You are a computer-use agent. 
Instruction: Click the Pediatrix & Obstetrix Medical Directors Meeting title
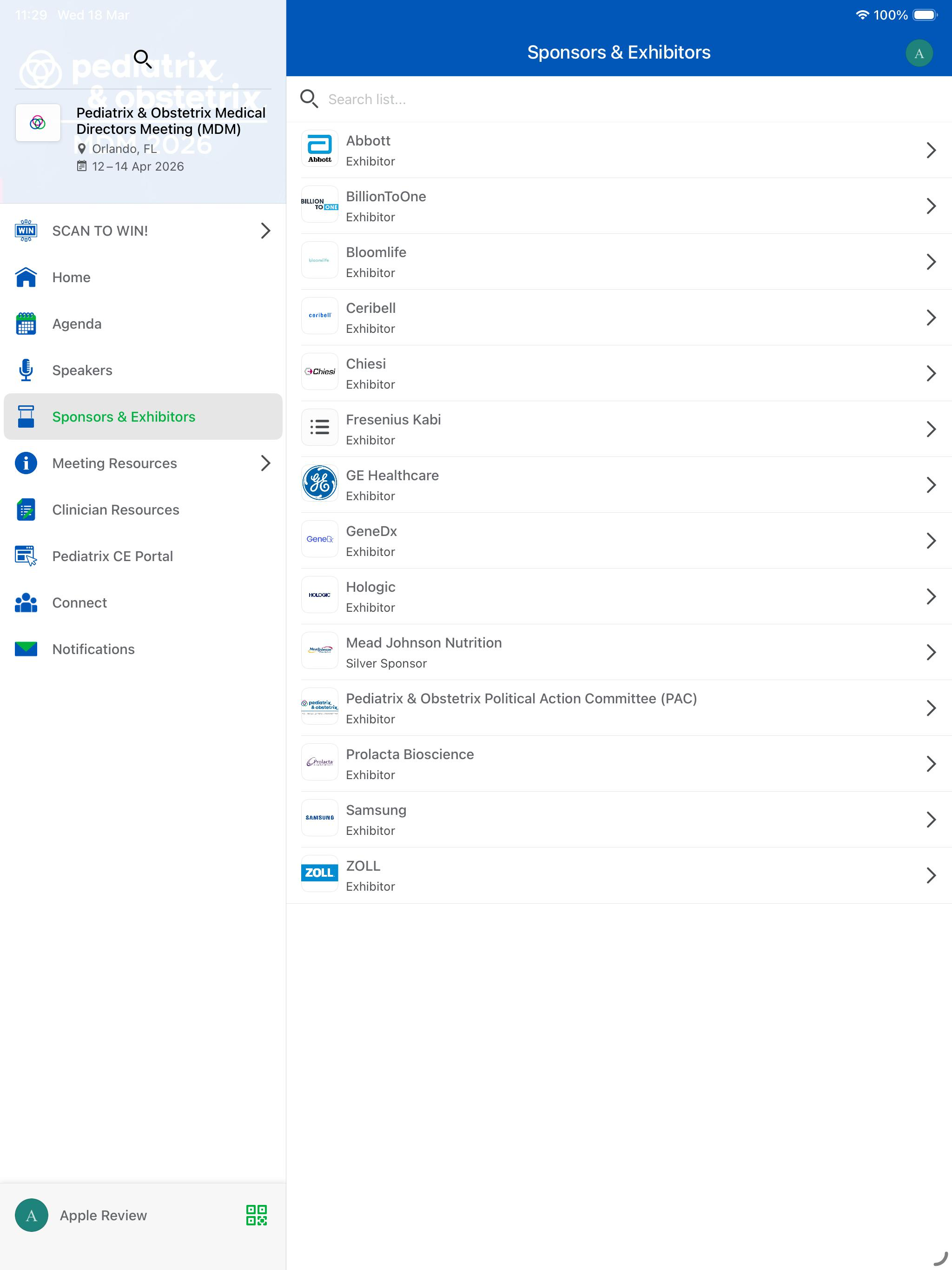click(171, 120)
